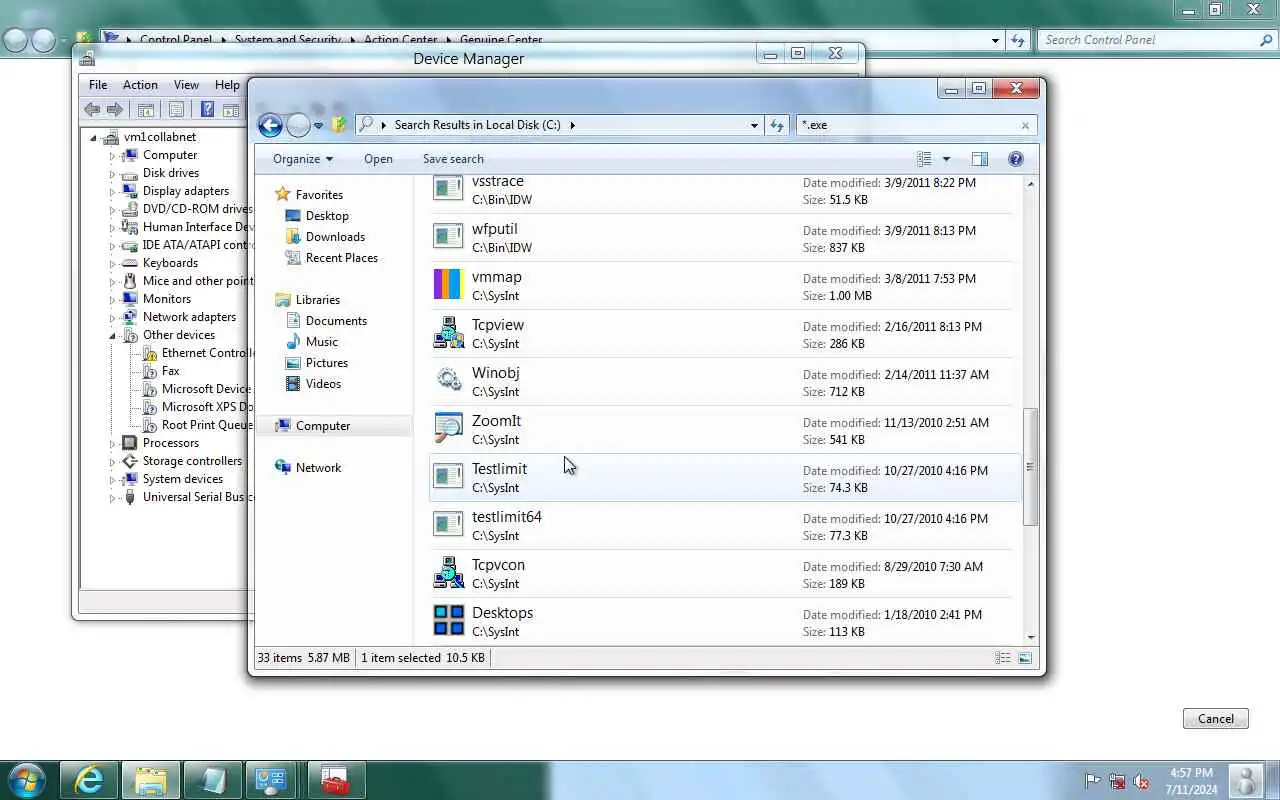The height and width of the screenshot is (800, 1280).
Task: Click Save search button
Action: click(x=453, y=159)
